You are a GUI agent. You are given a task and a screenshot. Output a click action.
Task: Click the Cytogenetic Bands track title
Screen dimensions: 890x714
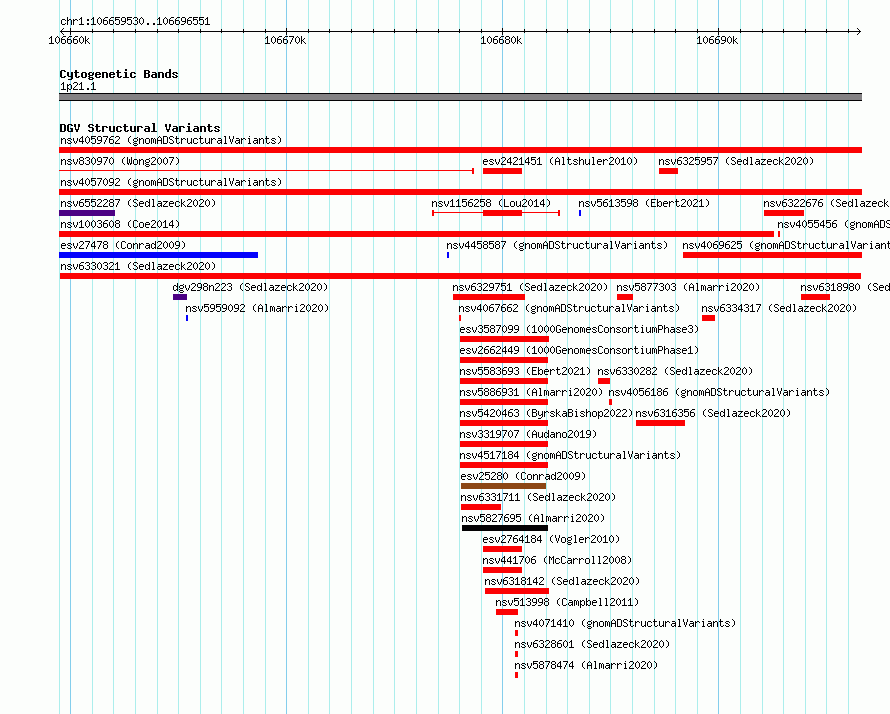119,74
